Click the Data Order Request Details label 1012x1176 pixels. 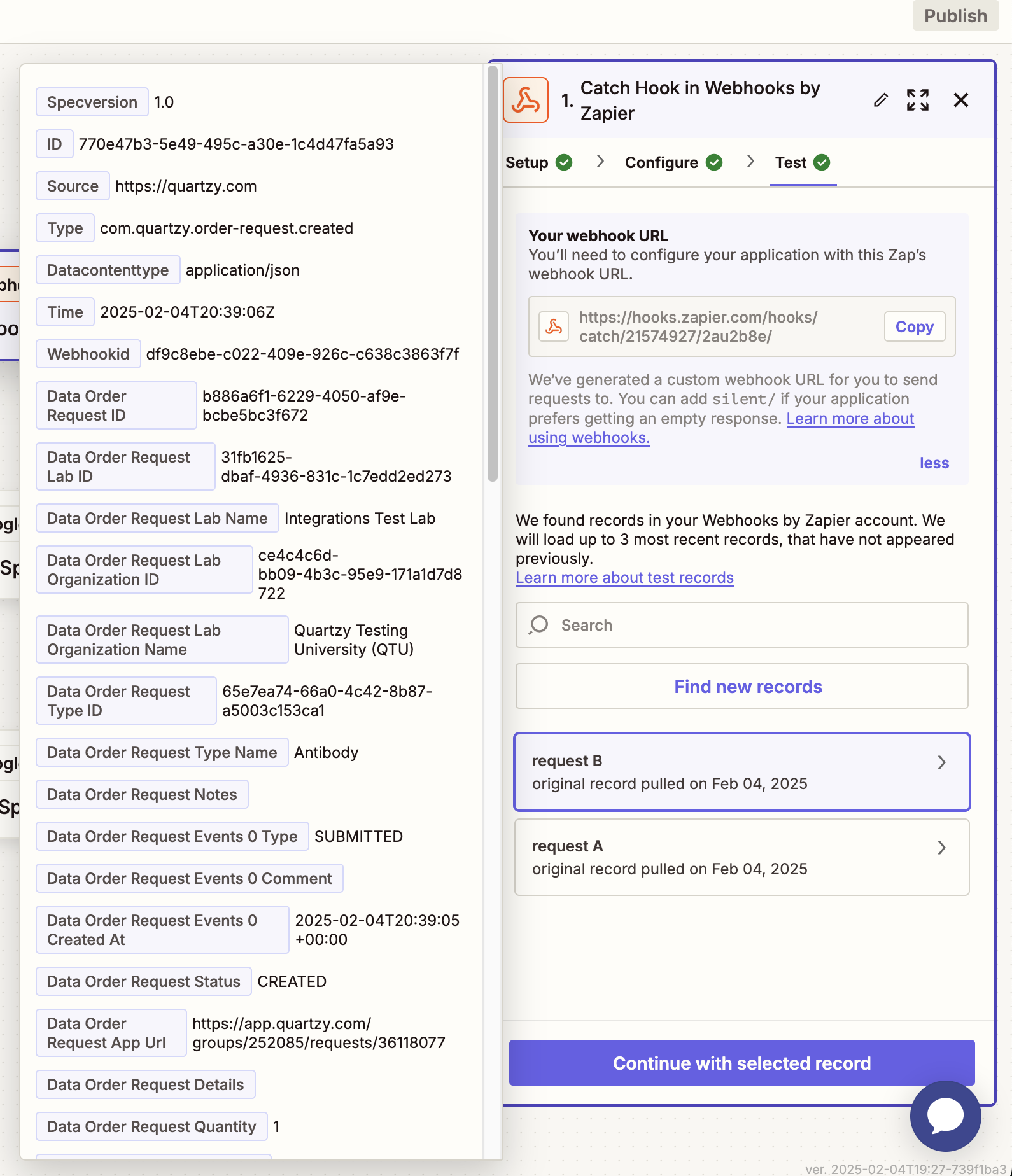(146, 1084)
